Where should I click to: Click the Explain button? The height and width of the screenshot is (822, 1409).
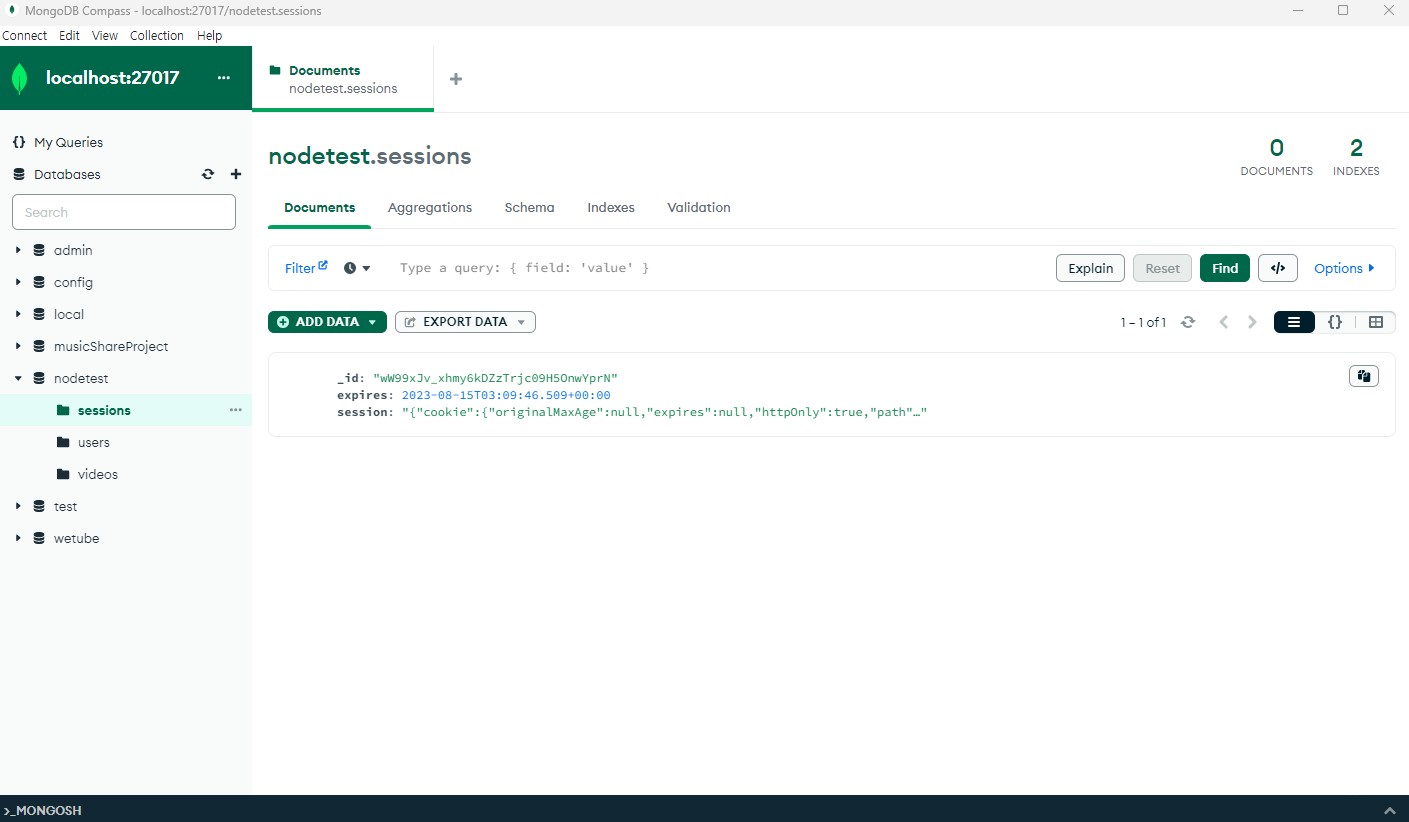point(1090,268)
